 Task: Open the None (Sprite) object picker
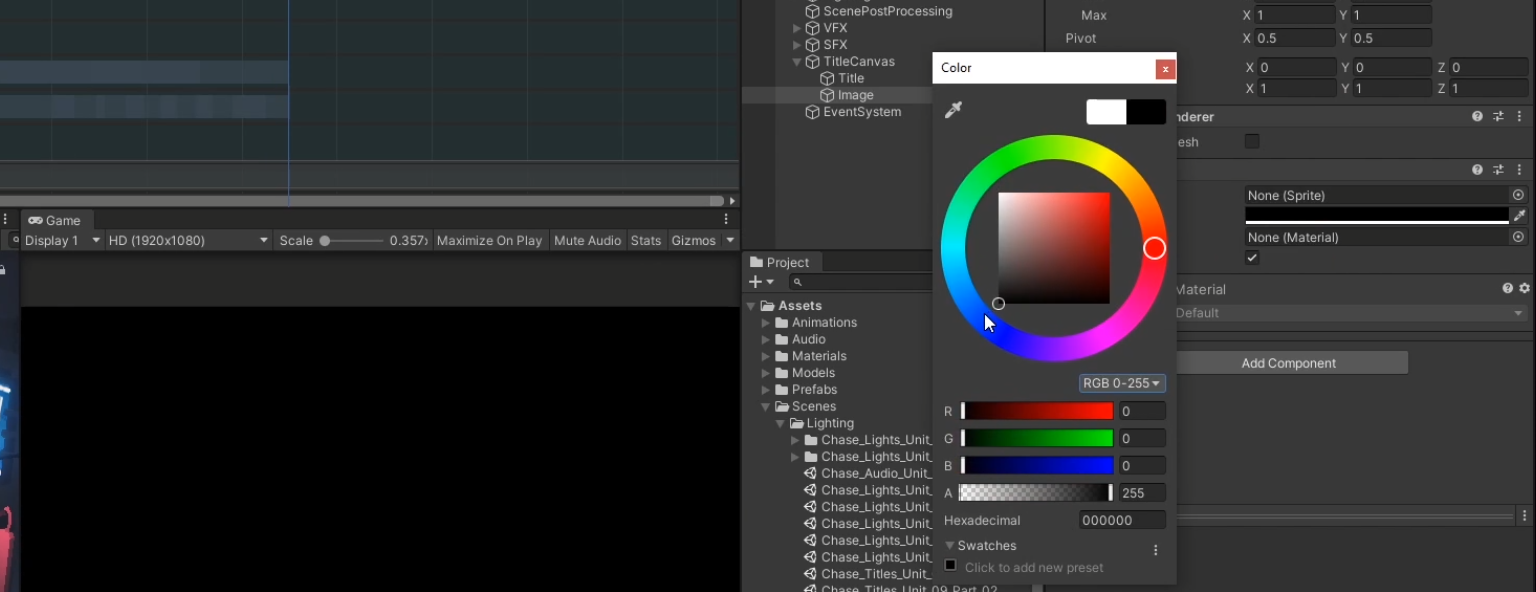tap(1518, 196)
